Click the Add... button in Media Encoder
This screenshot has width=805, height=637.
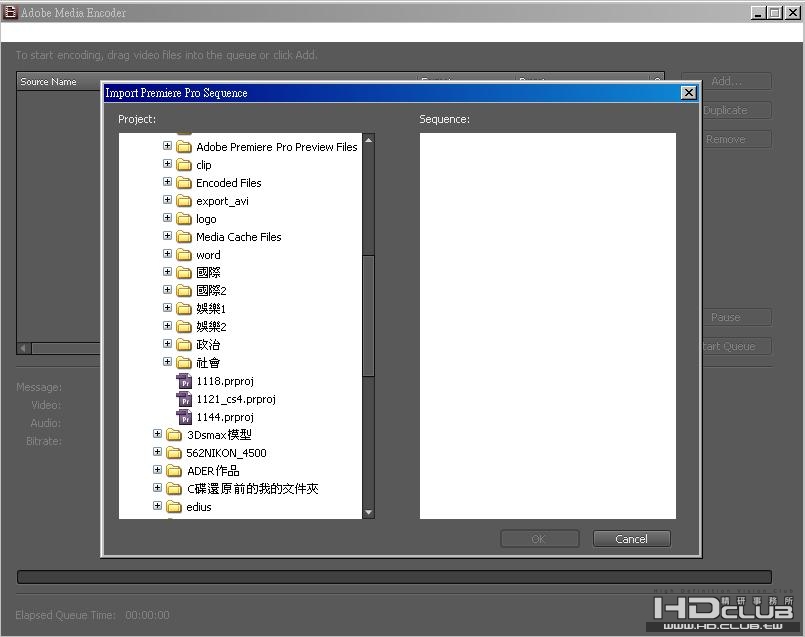[726, 81]
